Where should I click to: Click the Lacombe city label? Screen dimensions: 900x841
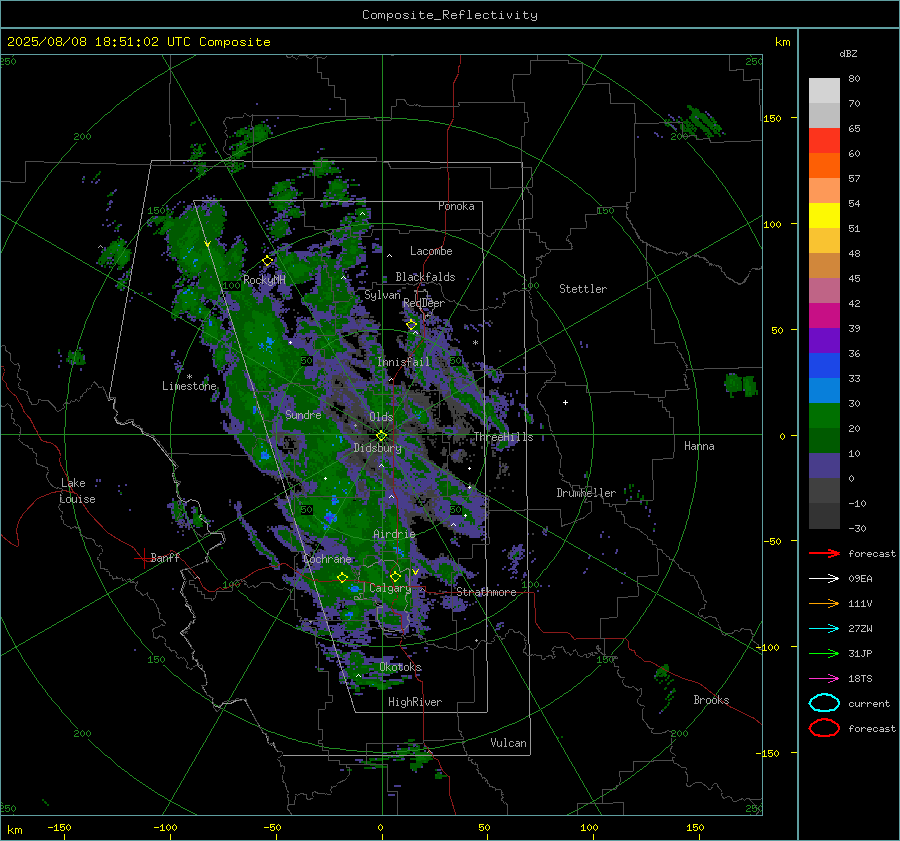(431, 251)
